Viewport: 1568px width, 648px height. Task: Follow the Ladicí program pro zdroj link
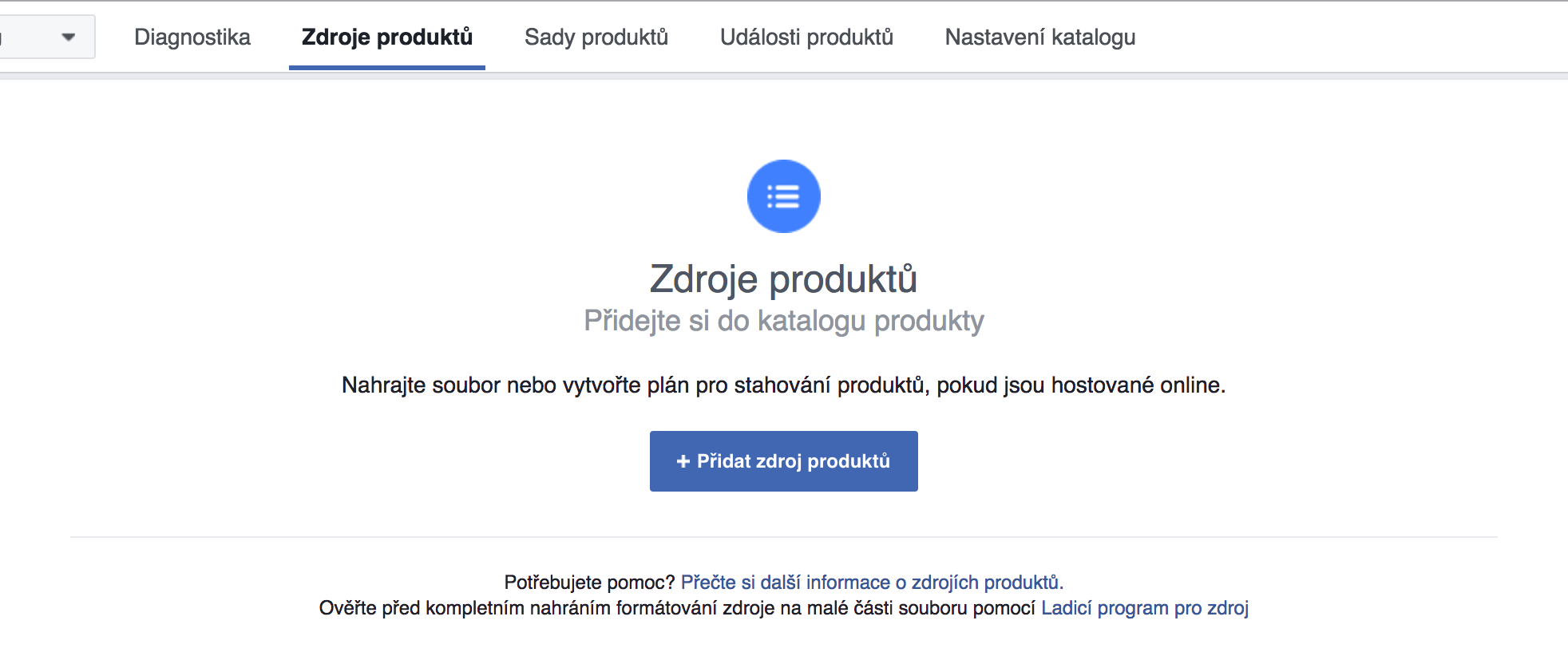tap(1145, 608)
